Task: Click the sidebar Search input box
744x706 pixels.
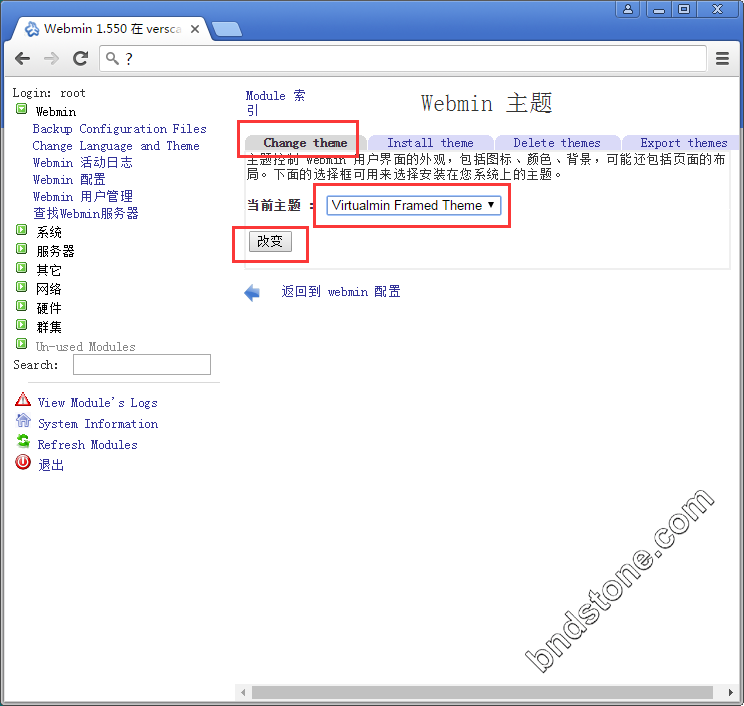Action: (142, 364)
